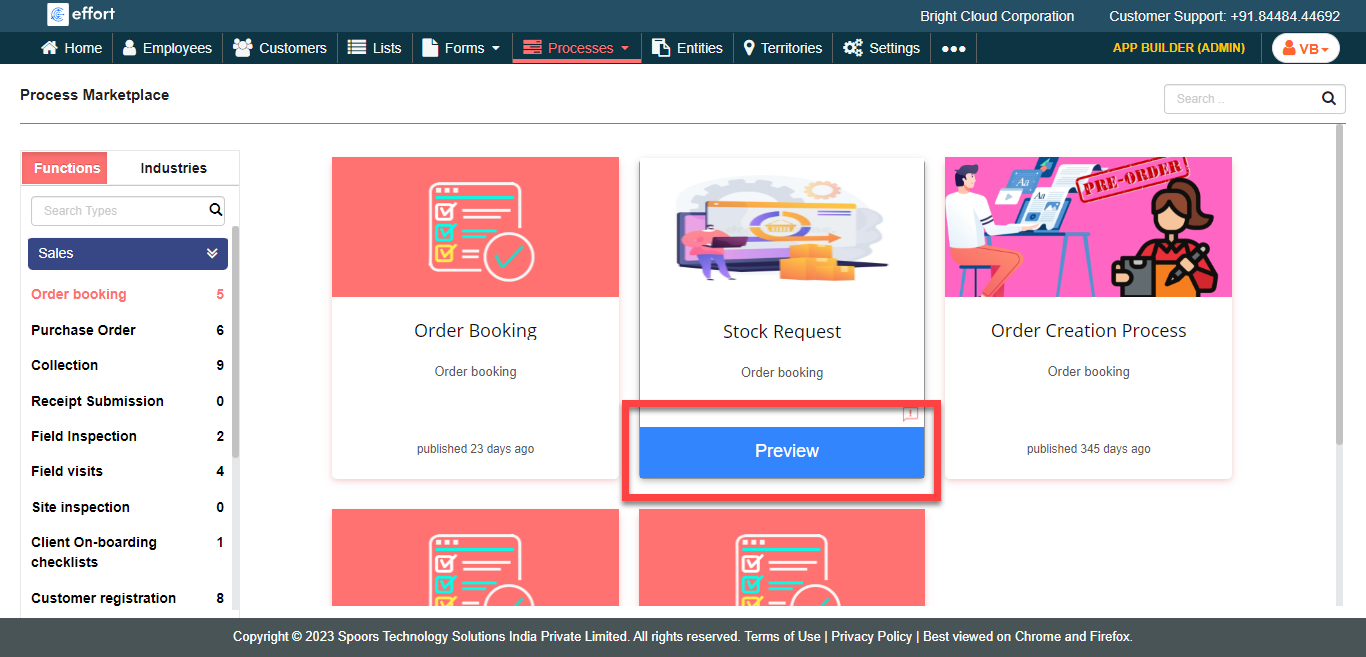Expand the Processes dropdown menu

pos(577,48)
